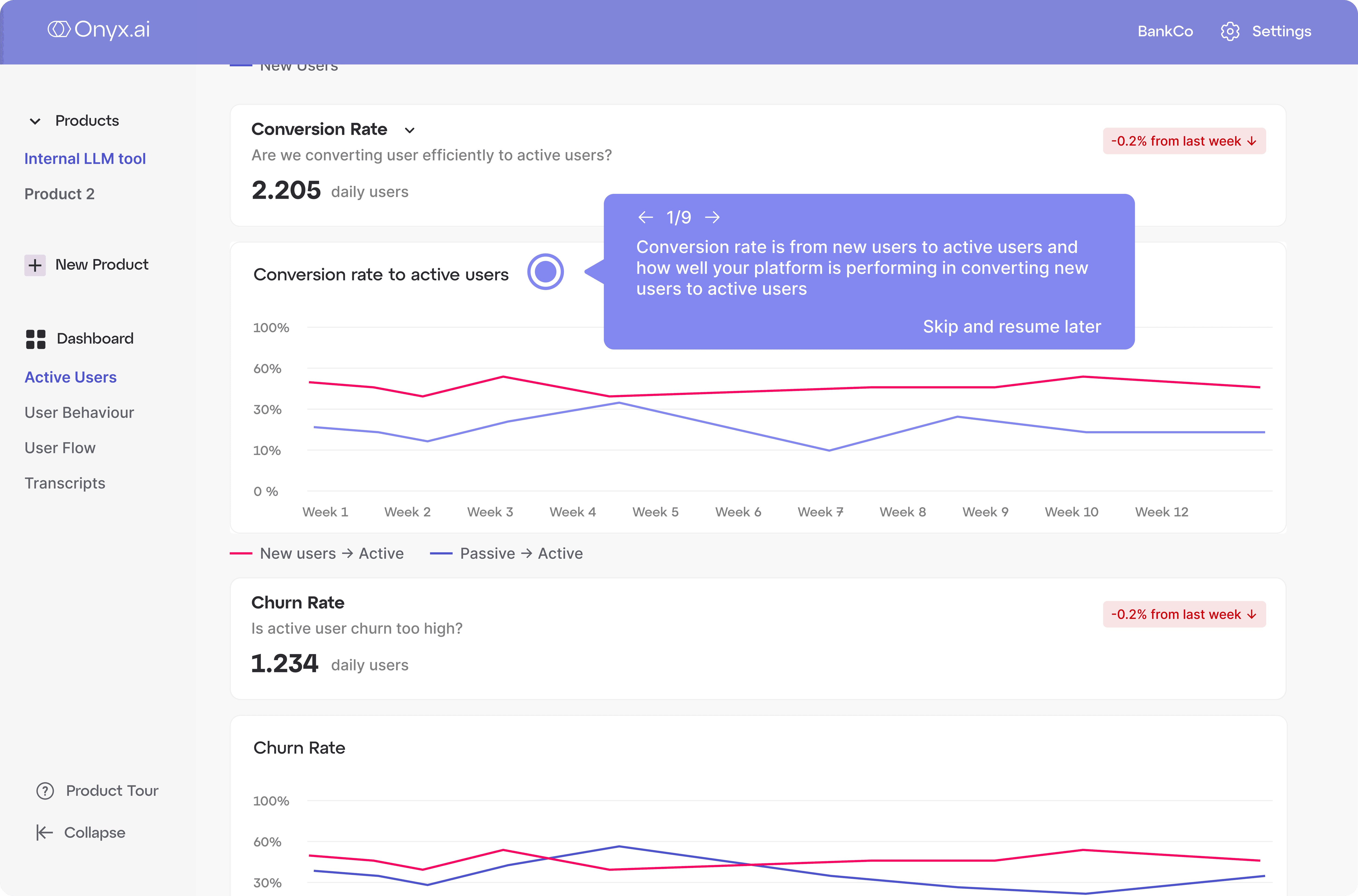The width and height of the screenshot is (1358, 896).
Task: Click Product Tour question mark icon
Action: 45,791
